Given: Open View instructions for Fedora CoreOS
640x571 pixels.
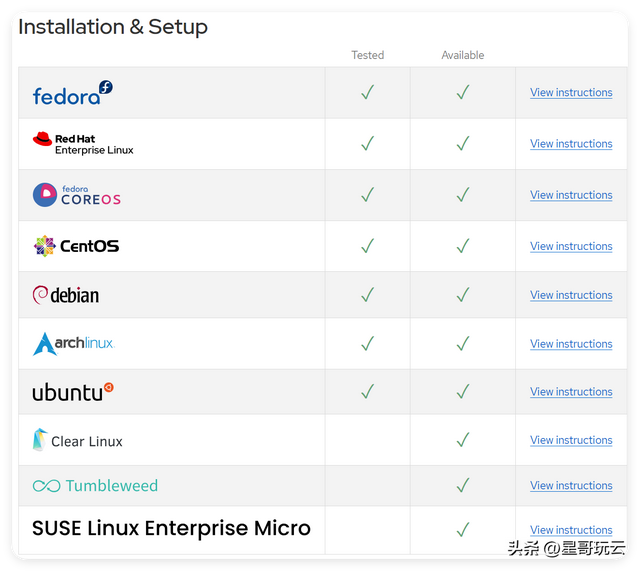Looking at the screenshot, I should coord(571,195).
